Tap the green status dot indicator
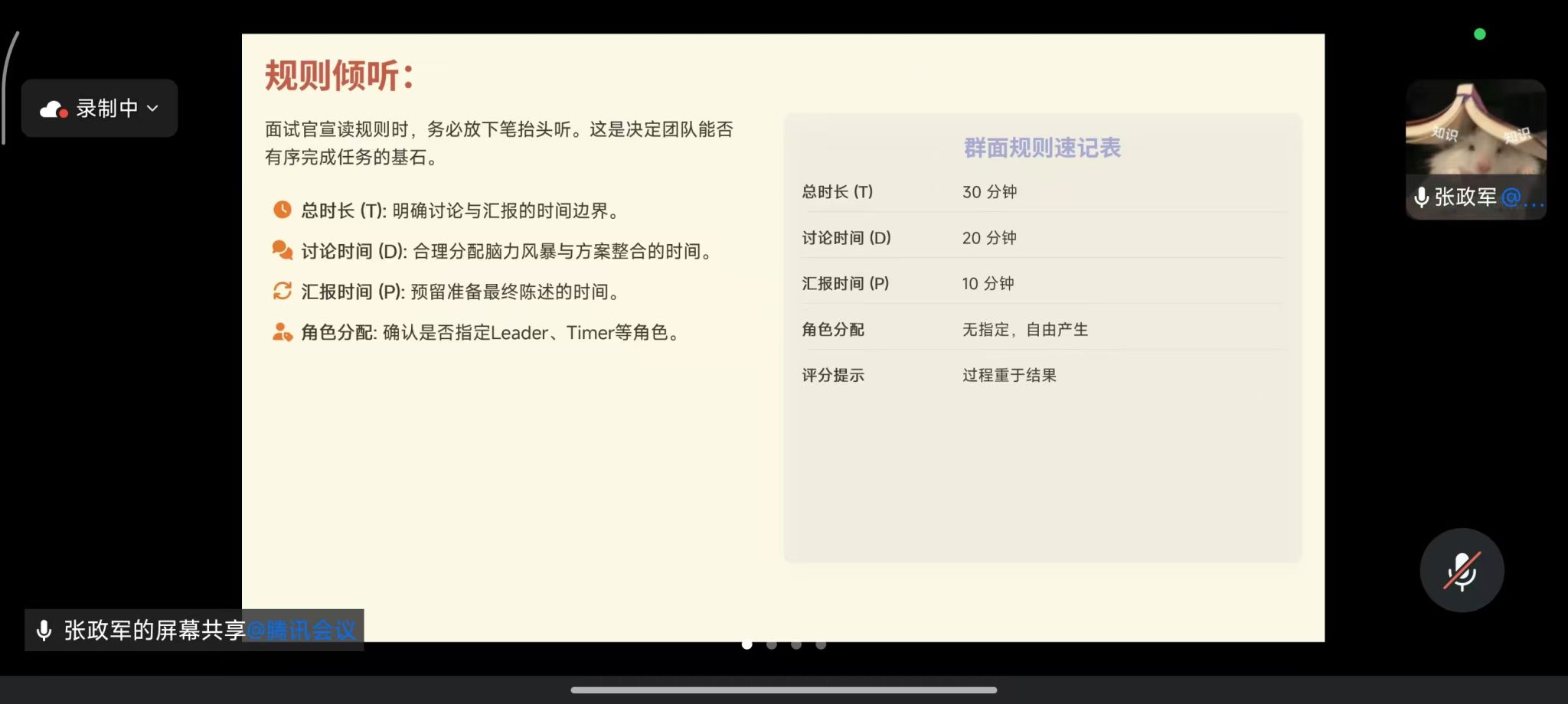Image resolution: width=1568 pixels, height=704 pixels. click(x=1480, y=34)
